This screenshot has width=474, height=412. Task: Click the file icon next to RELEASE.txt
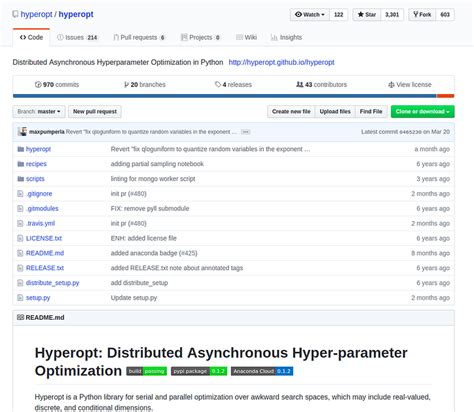[20, 268]
